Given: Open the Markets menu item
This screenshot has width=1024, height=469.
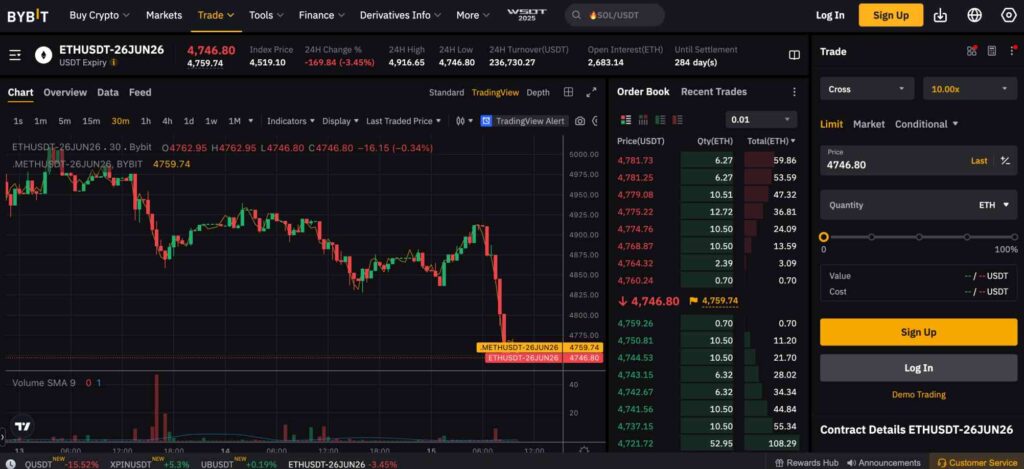Looking at the screenshot, I should (164, 15).
